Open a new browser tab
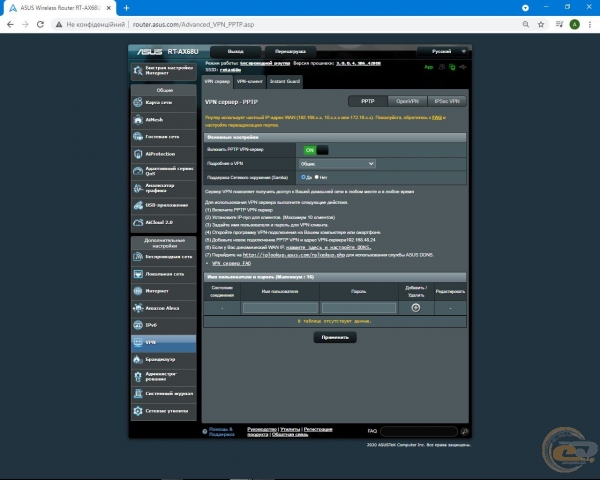The height and width of the screenshot is (480, 600). pos(126,8)
